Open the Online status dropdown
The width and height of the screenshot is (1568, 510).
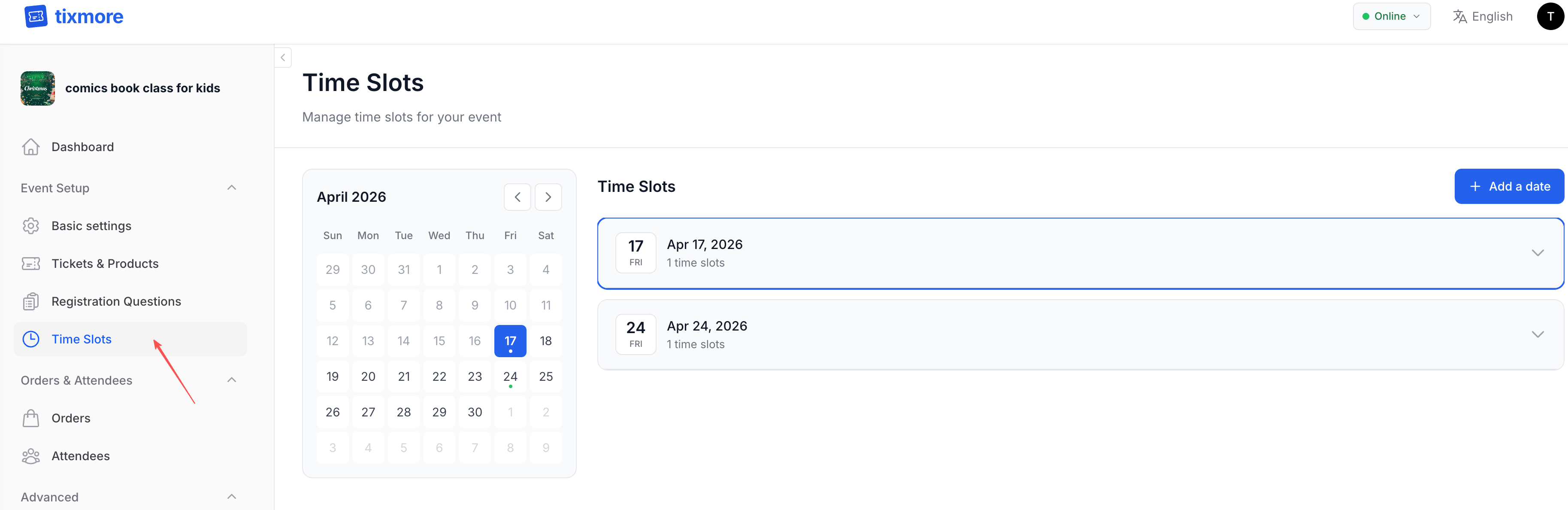[x=1392, y=16]
